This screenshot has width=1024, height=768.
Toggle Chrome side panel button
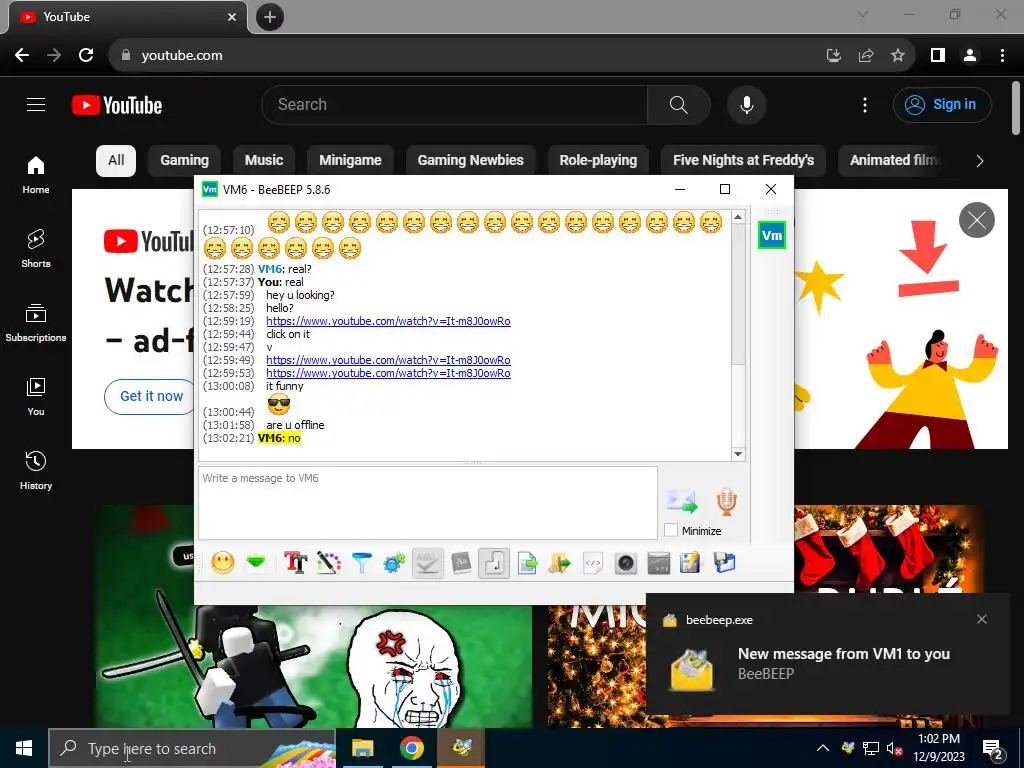click(938, 56)
